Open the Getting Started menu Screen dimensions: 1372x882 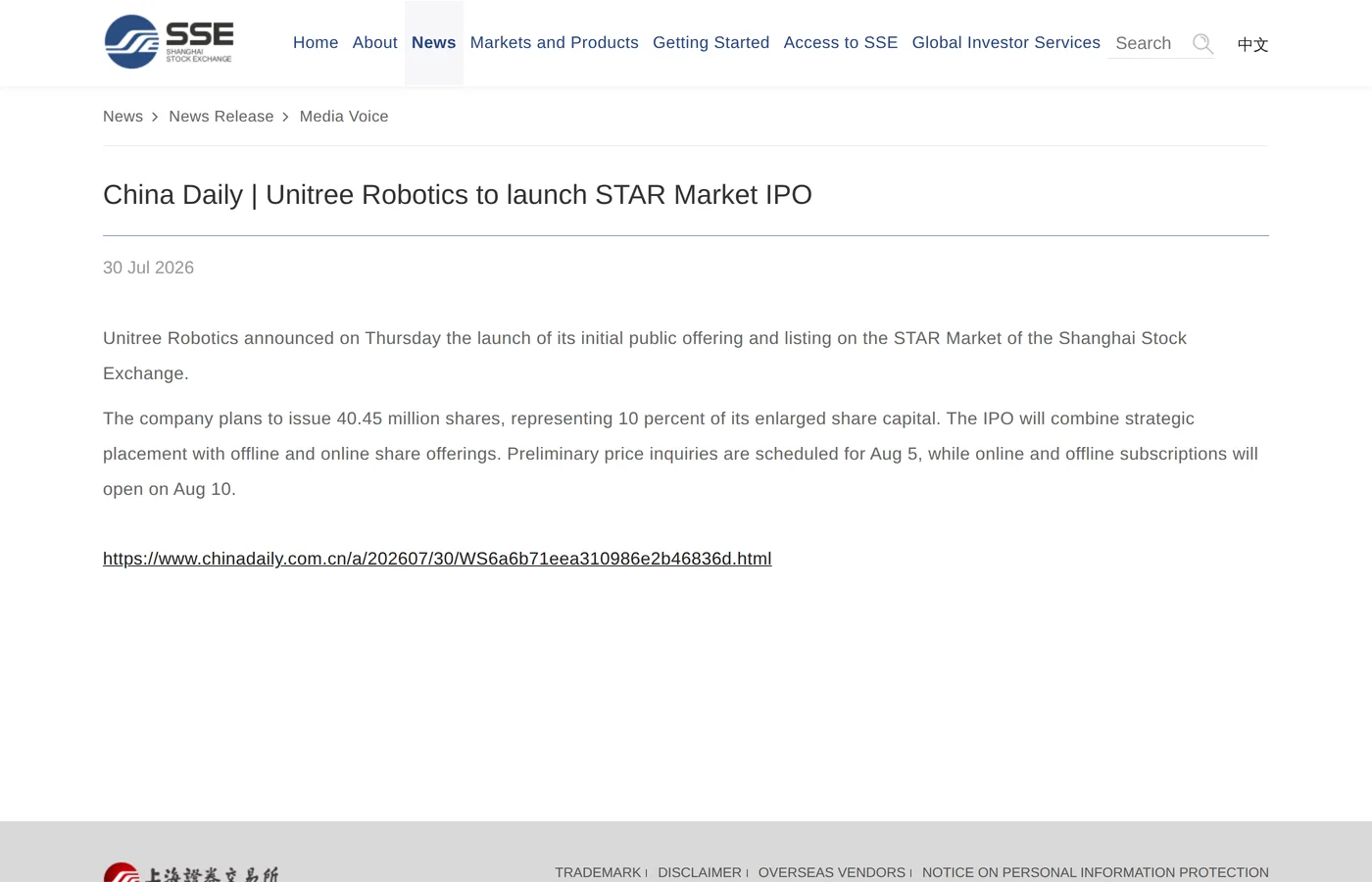pyautogui.click(x=711, y=42)
